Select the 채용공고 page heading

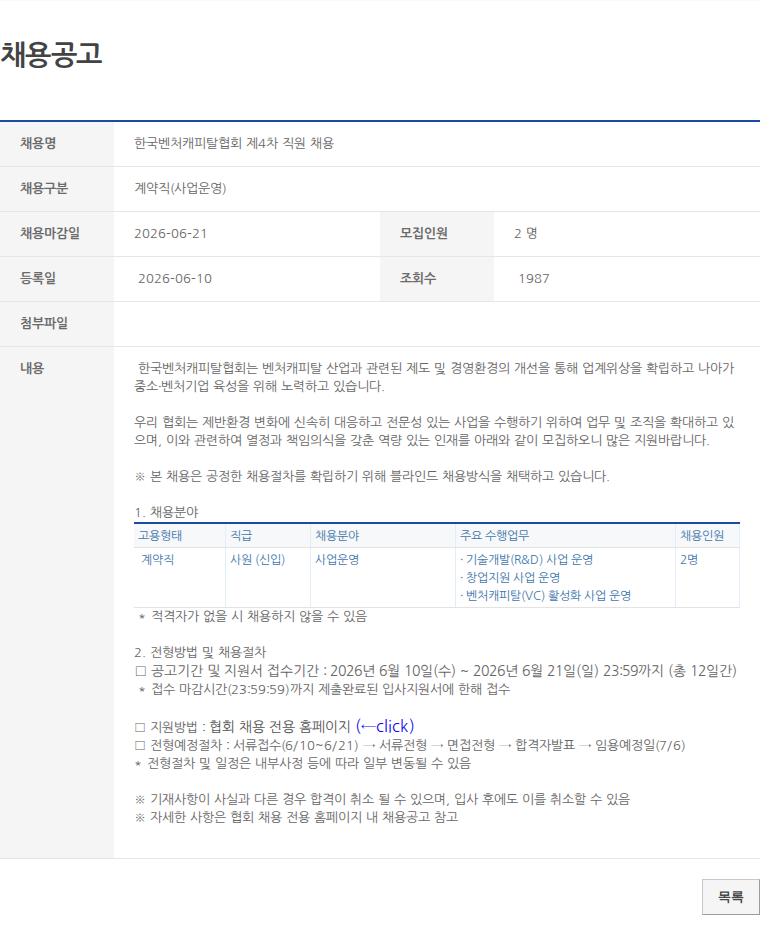point(52,54)
